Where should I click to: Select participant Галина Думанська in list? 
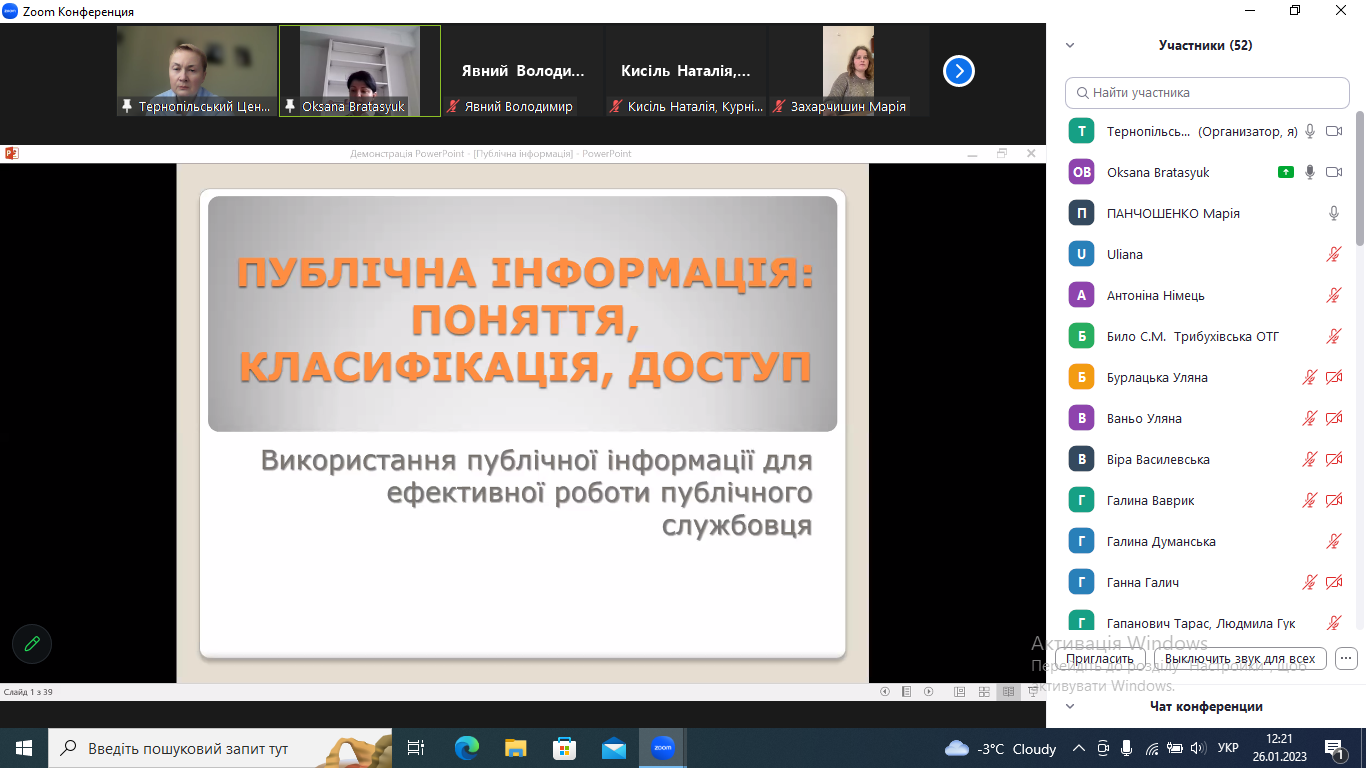[x=1161, y=541]
